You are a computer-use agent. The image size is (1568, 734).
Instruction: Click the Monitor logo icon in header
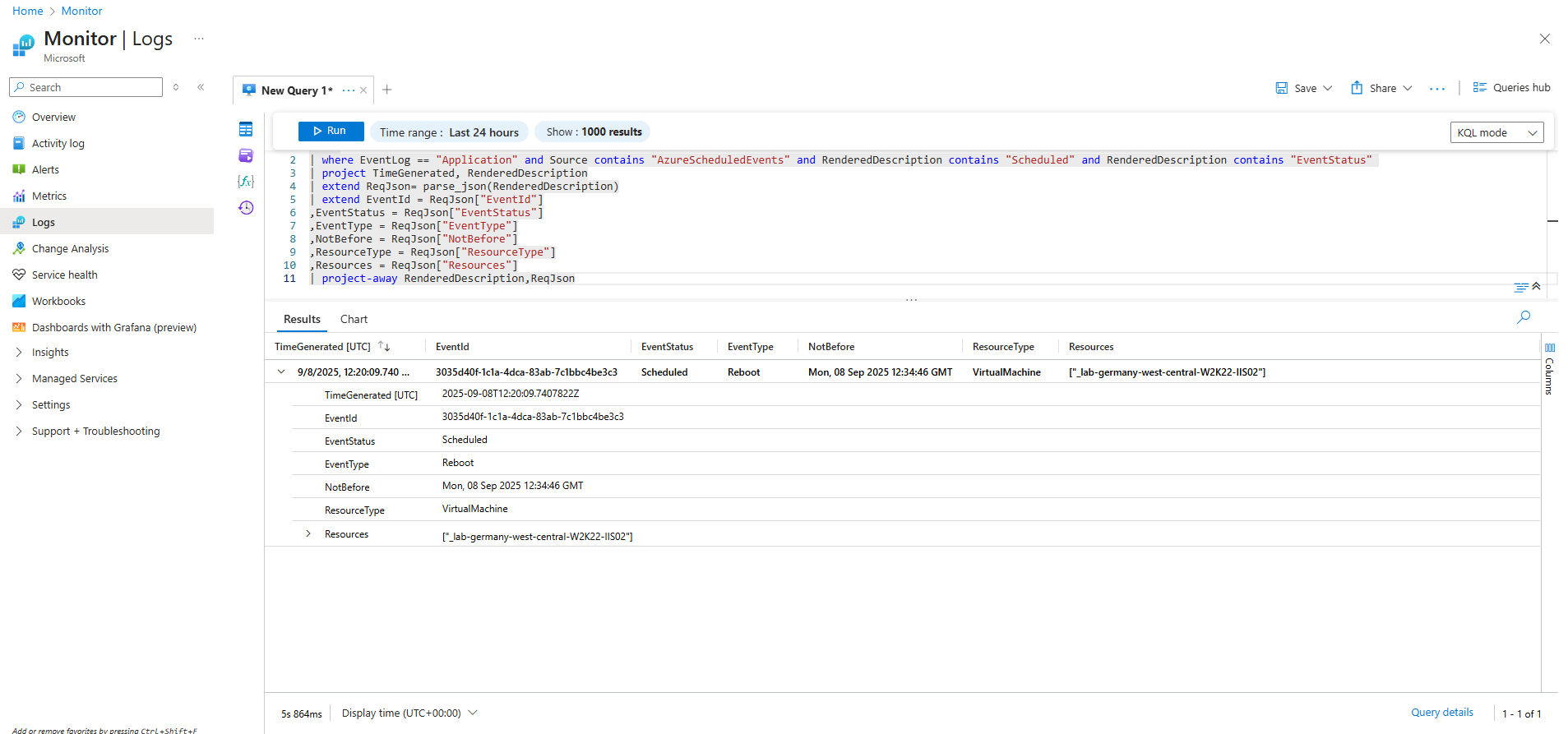pos(24,45)
